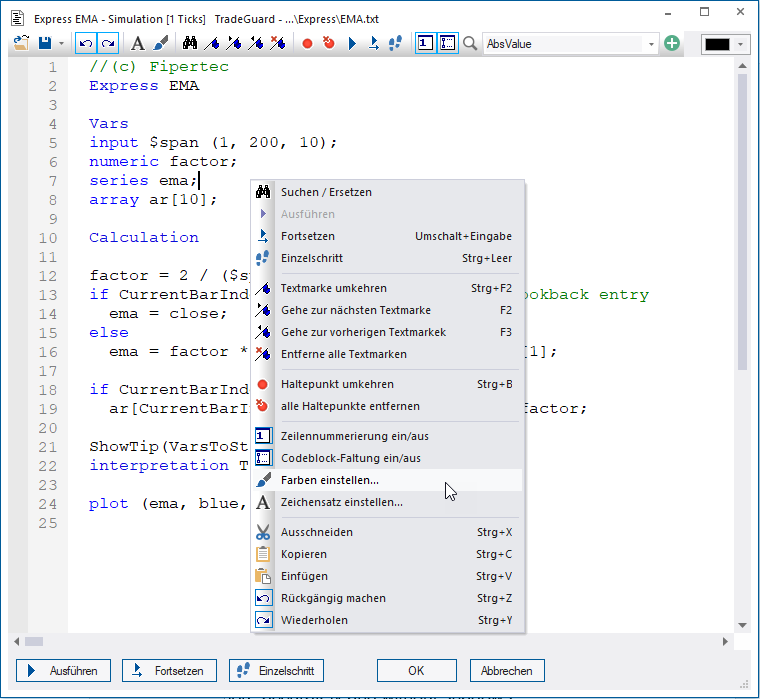This screenshot has width=760, height=699.
Task: Click the undo arrow in the toolbar
Action: 86,44
